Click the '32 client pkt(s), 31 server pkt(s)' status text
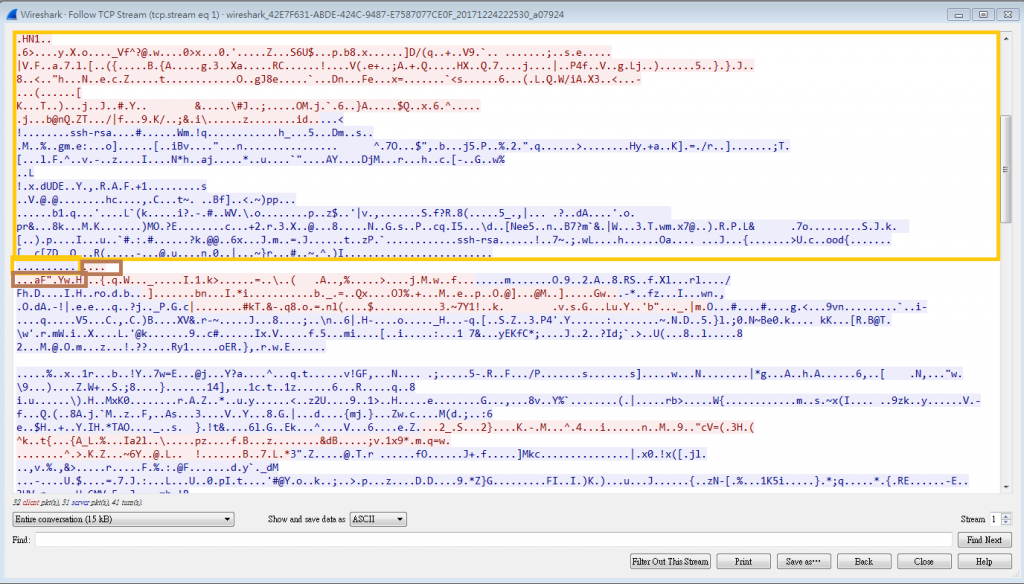This screenshot has width=1024, height=584. point(78,502)
